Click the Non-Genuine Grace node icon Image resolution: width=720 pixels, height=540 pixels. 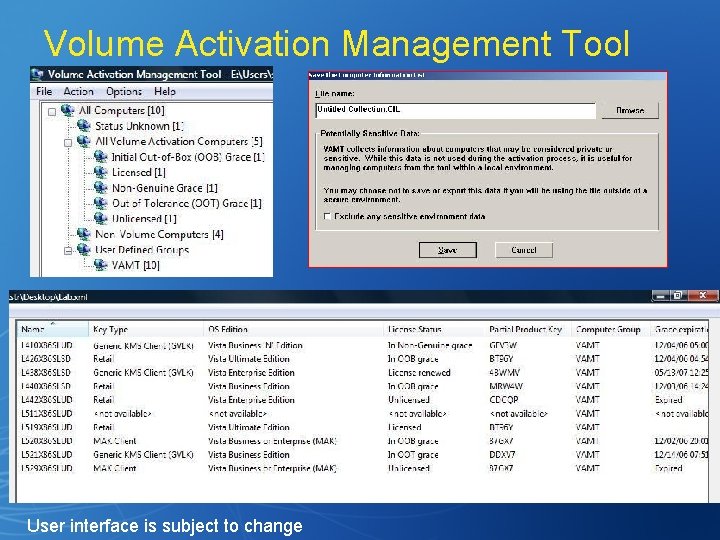click(101, 187)
